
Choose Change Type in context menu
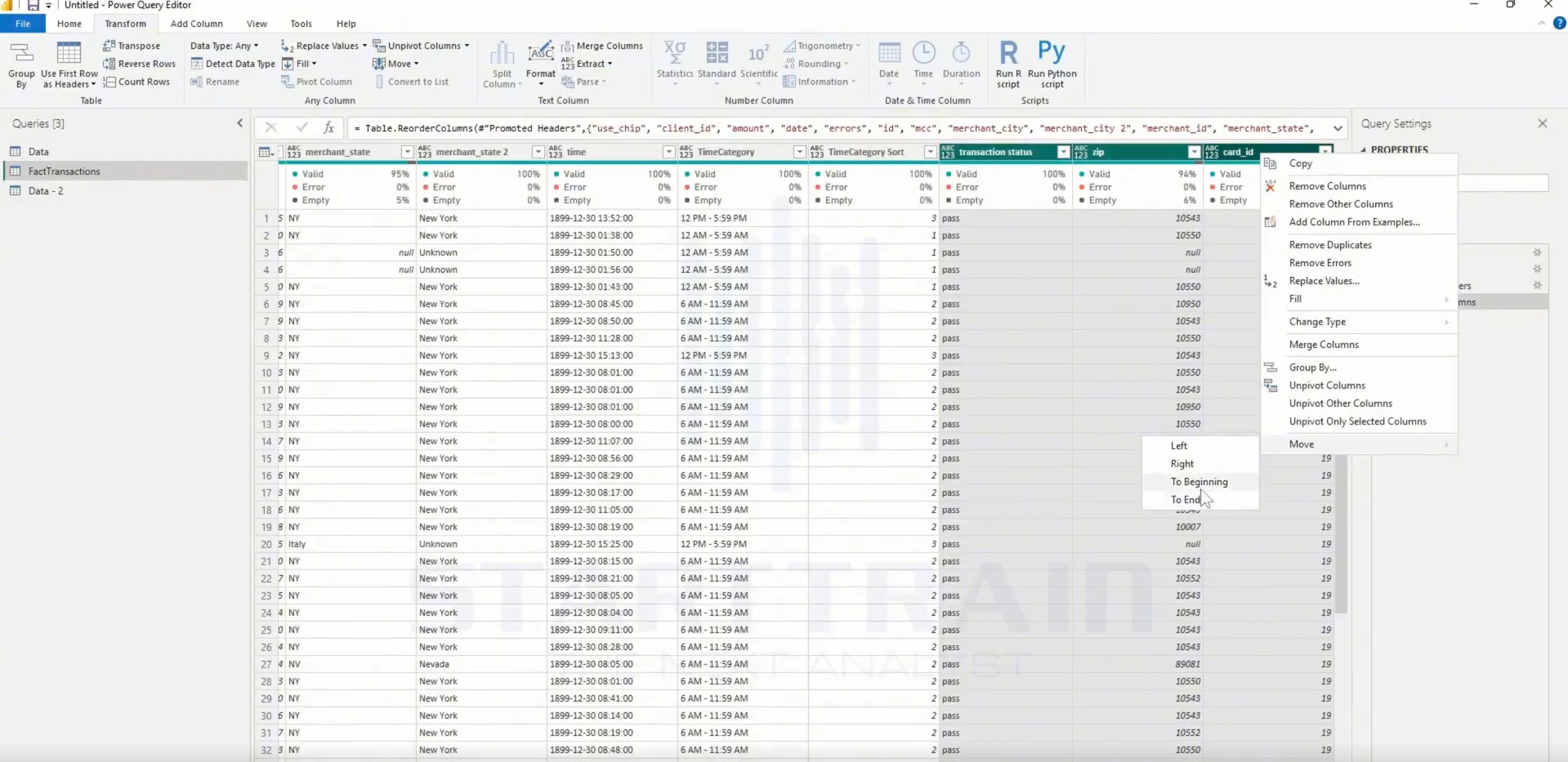tap(1360, 322)
